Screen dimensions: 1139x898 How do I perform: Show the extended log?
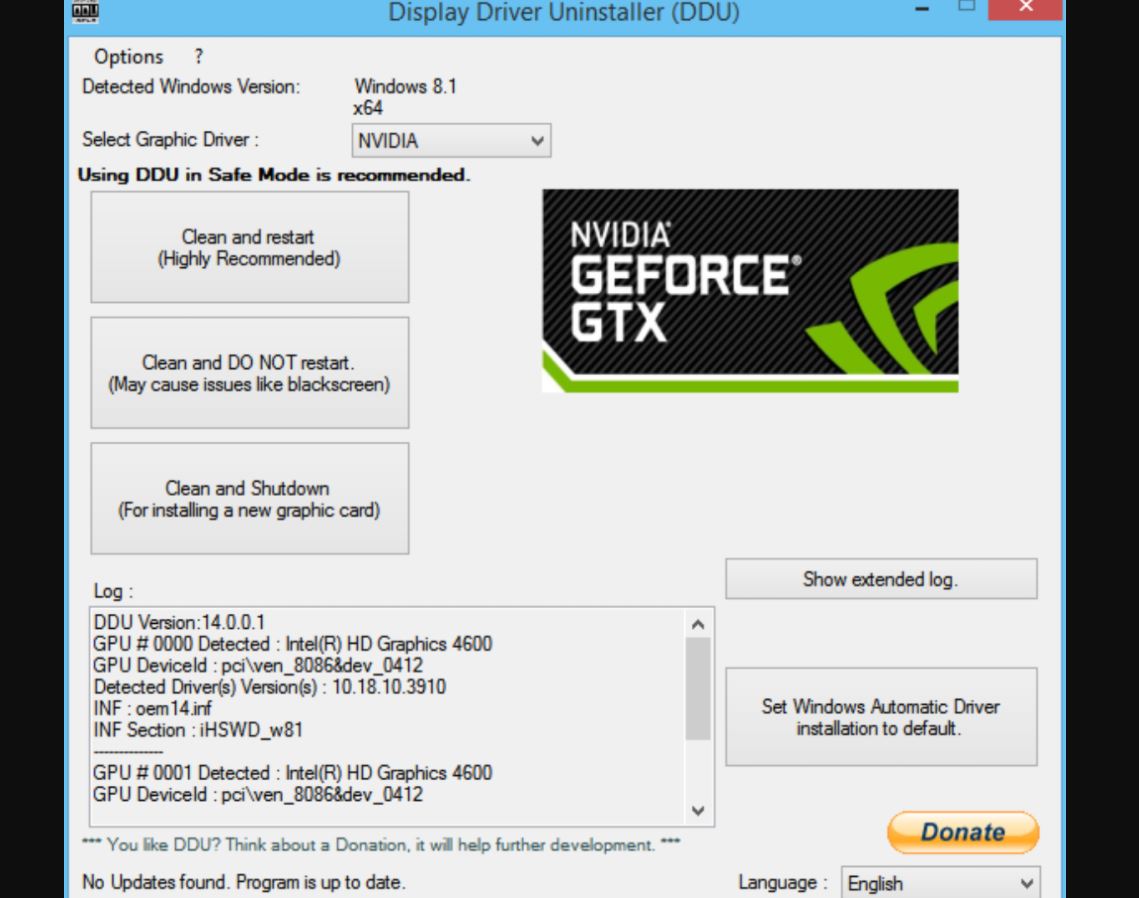click(880, 579)
